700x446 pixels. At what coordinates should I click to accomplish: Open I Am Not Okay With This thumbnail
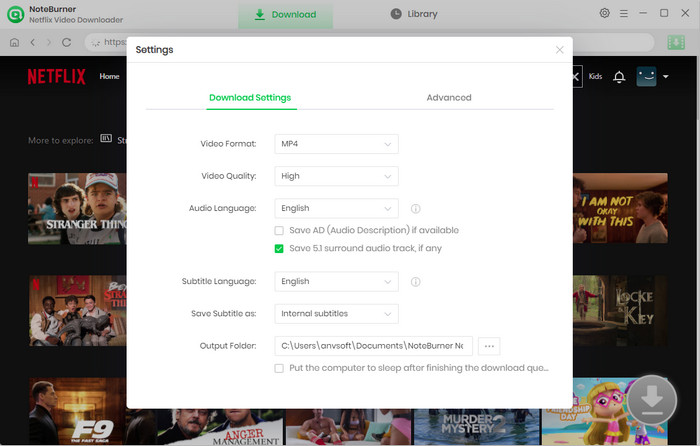[x=621, y=208]
